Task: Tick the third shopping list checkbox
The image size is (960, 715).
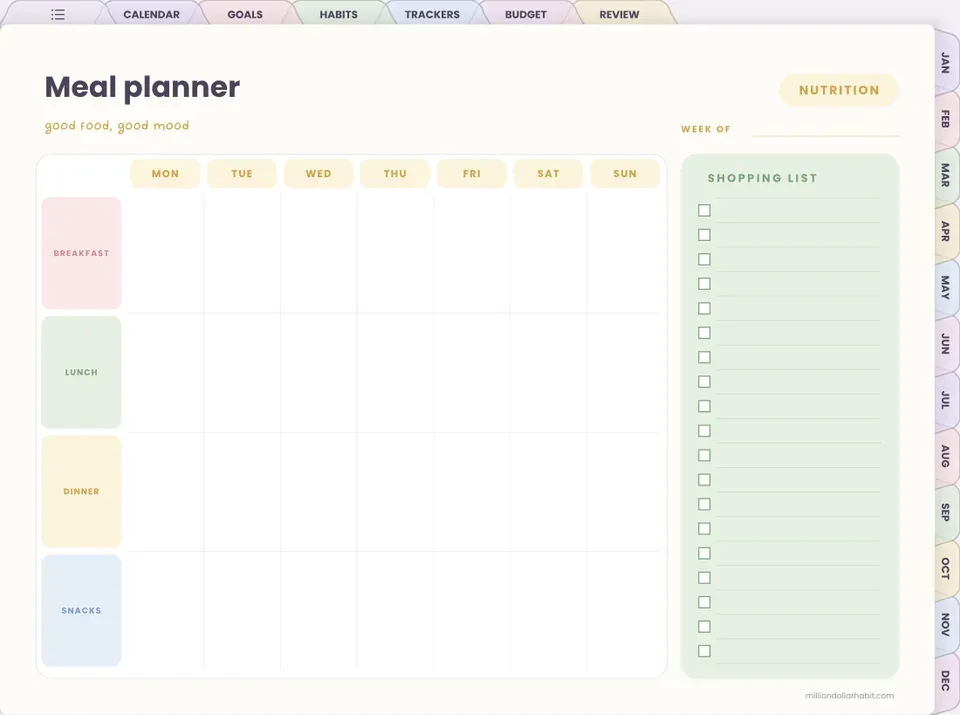Action: tap(705, 260)
